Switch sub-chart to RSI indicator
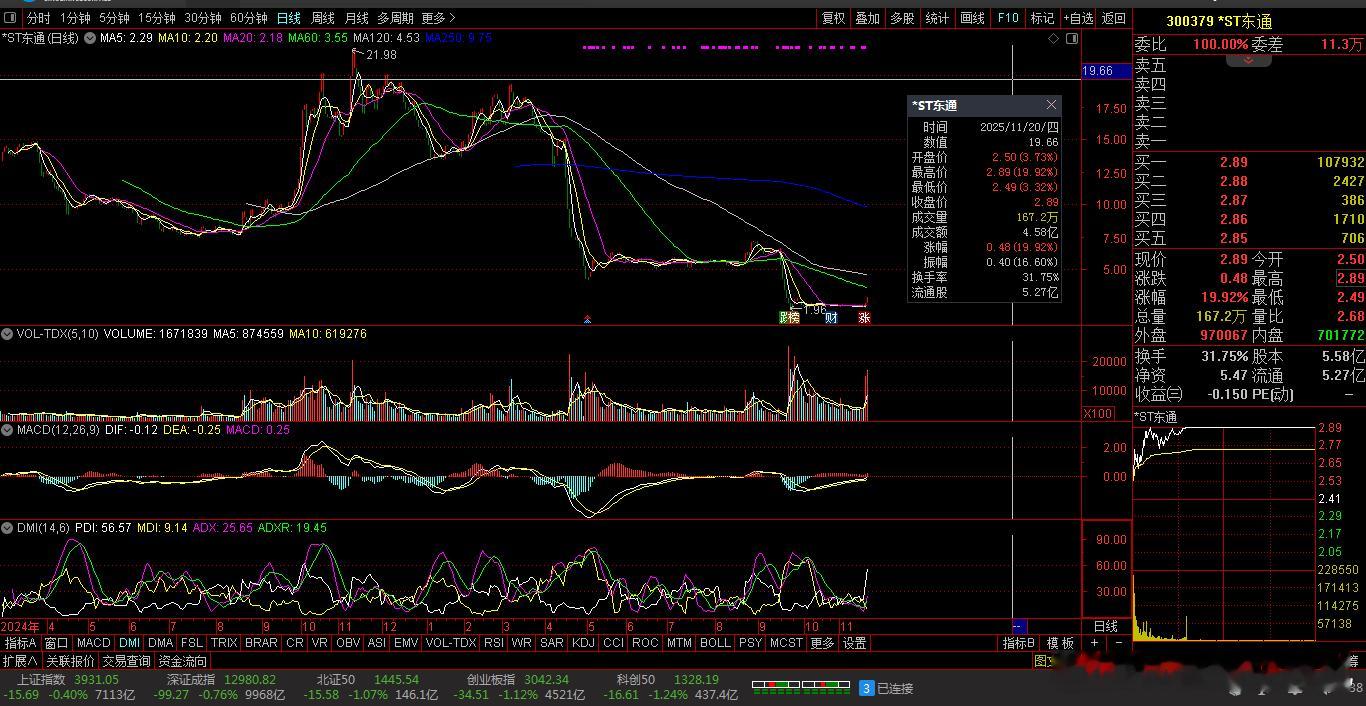Image resolution: width=1366 pixels, height=706 pixels. (494, 643)
